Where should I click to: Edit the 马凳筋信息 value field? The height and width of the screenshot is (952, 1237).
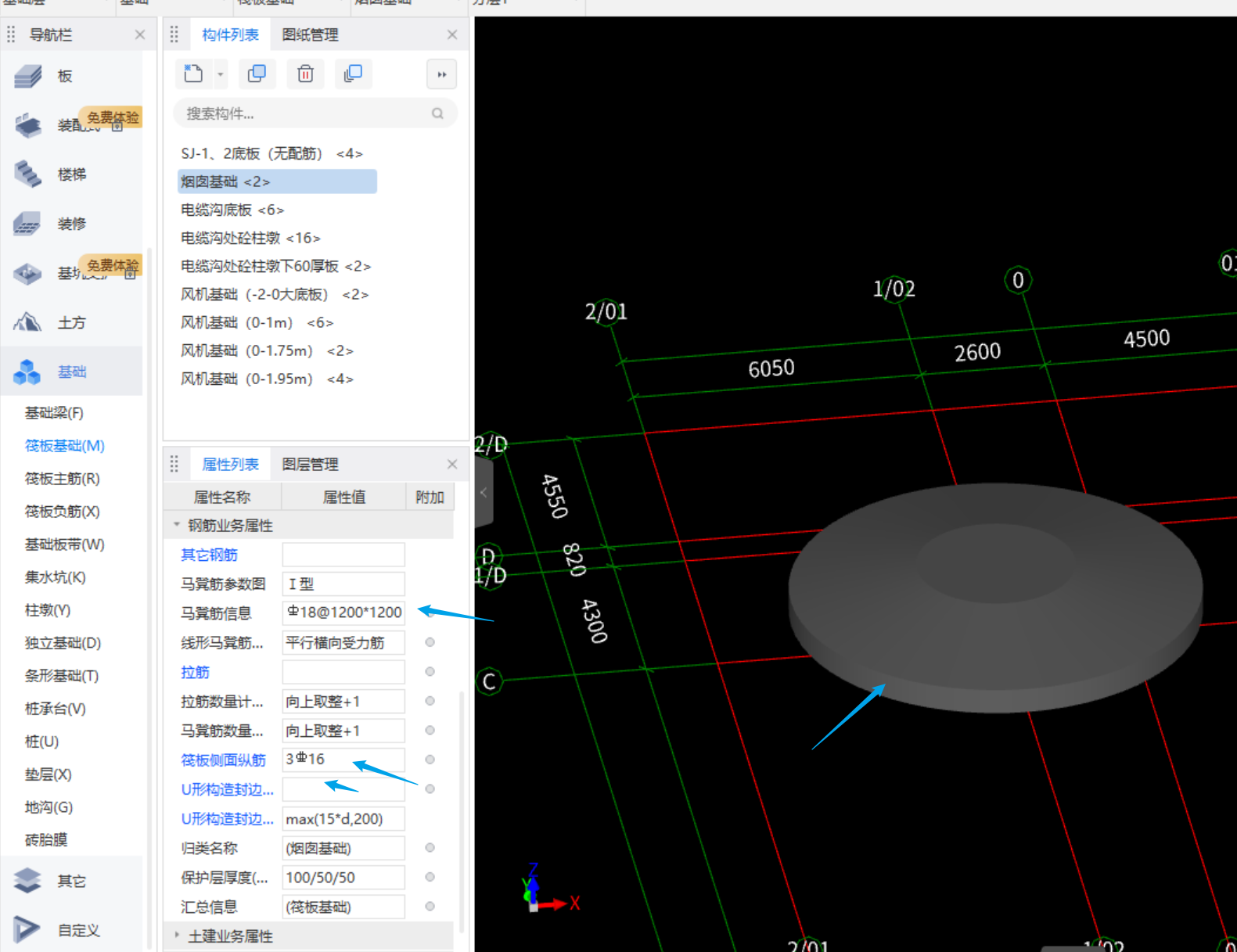343,613
